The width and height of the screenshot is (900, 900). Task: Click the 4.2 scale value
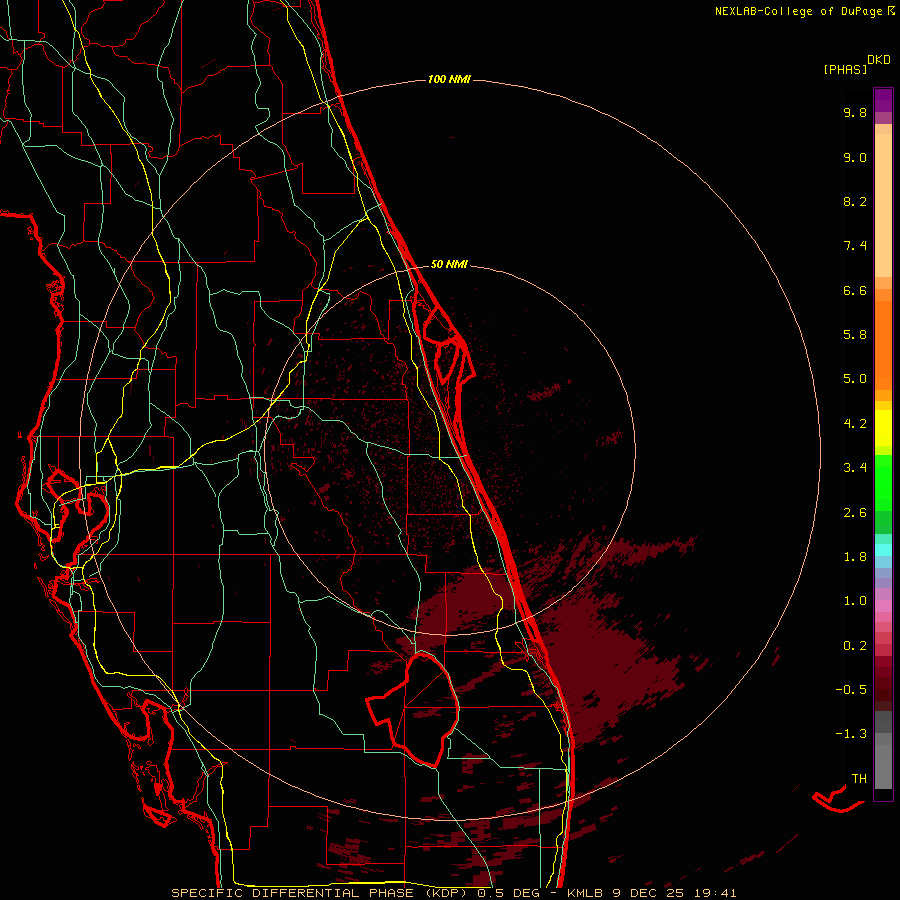855,424
